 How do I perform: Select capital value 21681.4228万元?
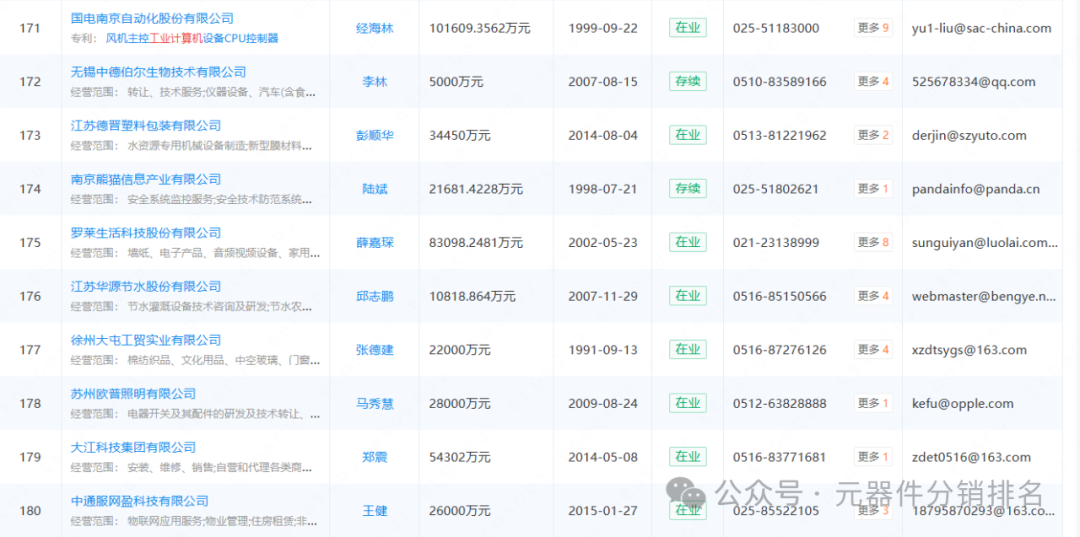[x=476, y=189]
